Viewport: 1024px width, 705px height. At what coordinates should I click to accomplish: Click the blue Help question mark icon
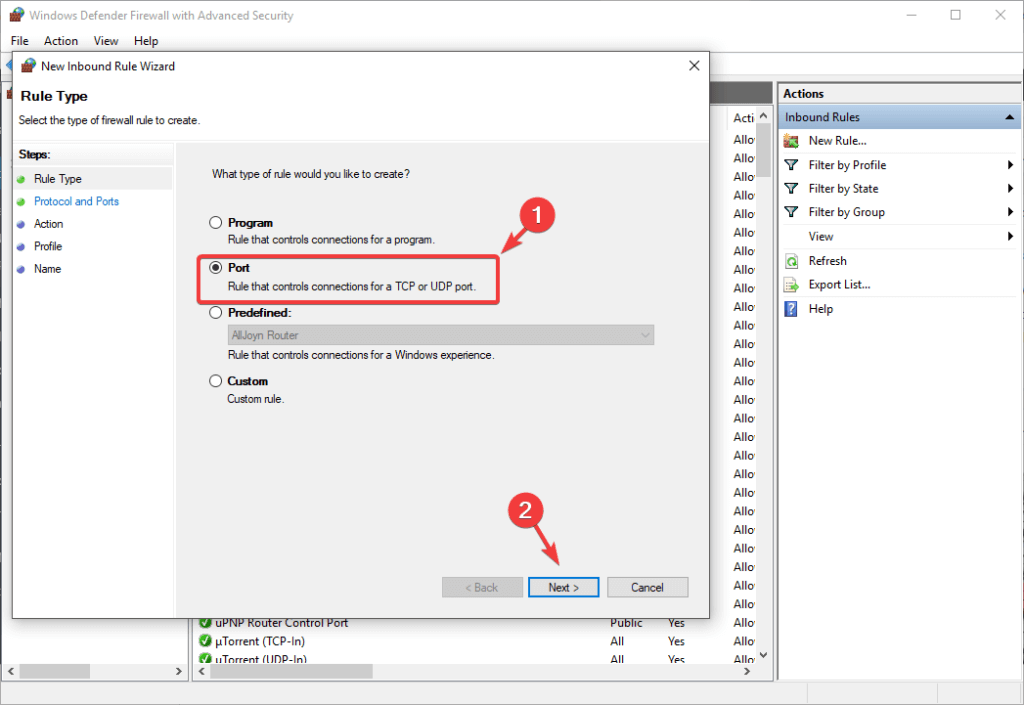[x=791, y=309]
